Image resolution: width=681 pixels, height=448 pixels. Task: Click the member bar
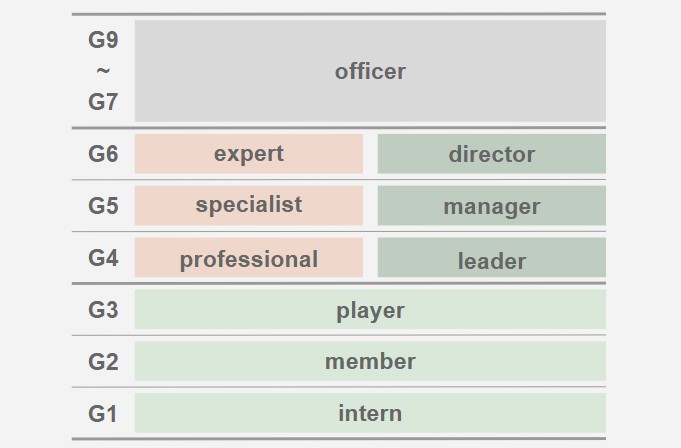tap(370, 361)
